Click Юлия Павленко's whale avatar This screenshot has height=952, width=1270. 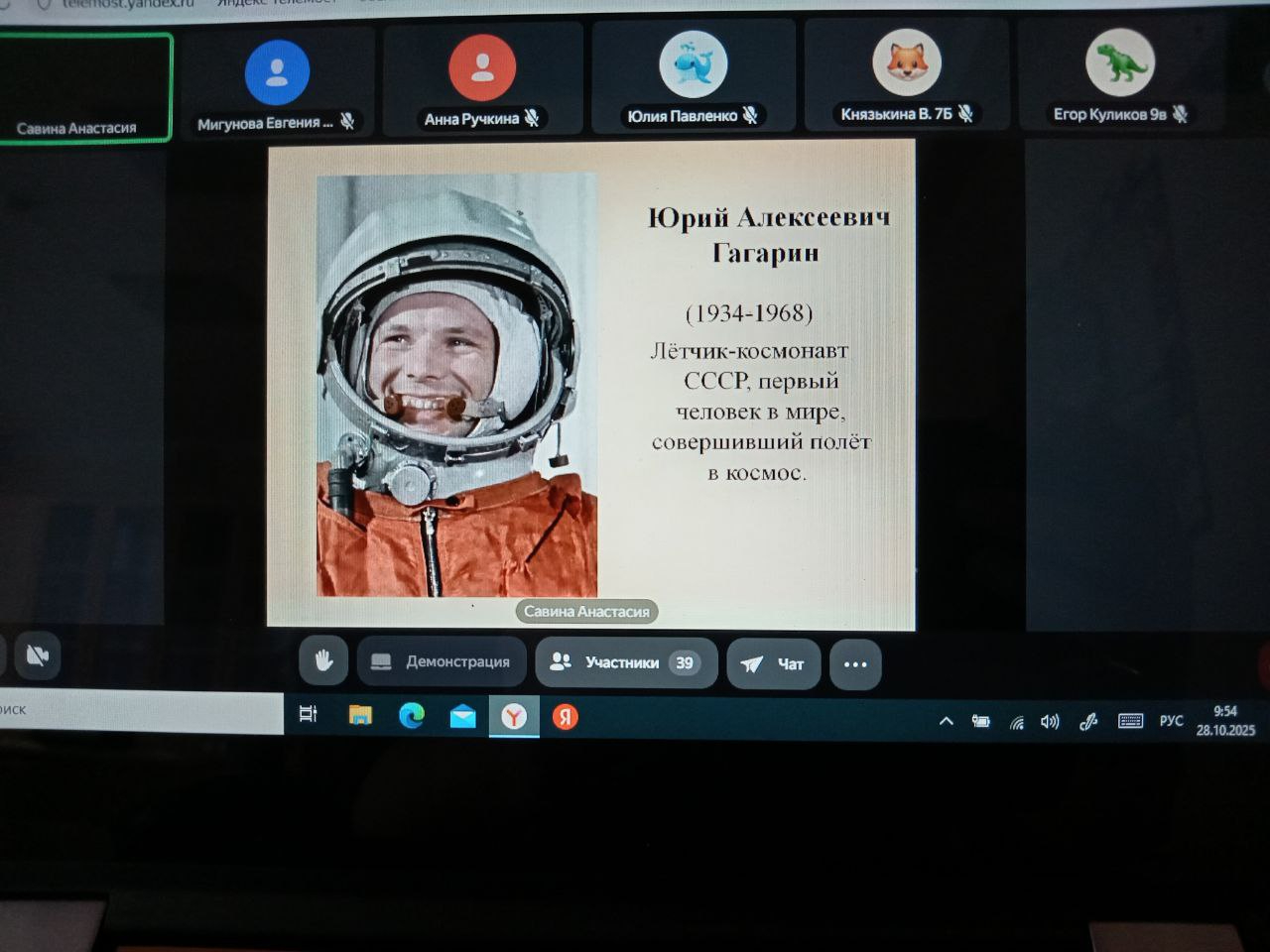tap(693, 65)
